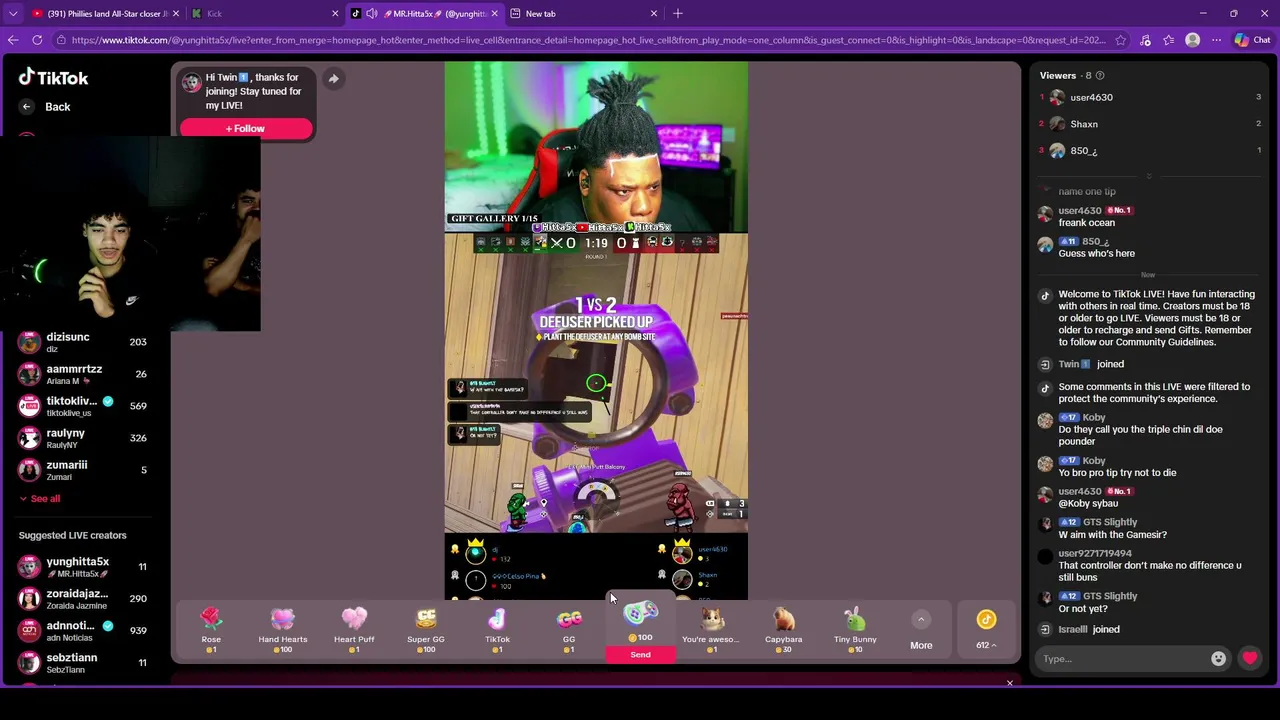Screen dimensions: 1280x720
Task: Click the TikTok logo
Action: (54, 77)
